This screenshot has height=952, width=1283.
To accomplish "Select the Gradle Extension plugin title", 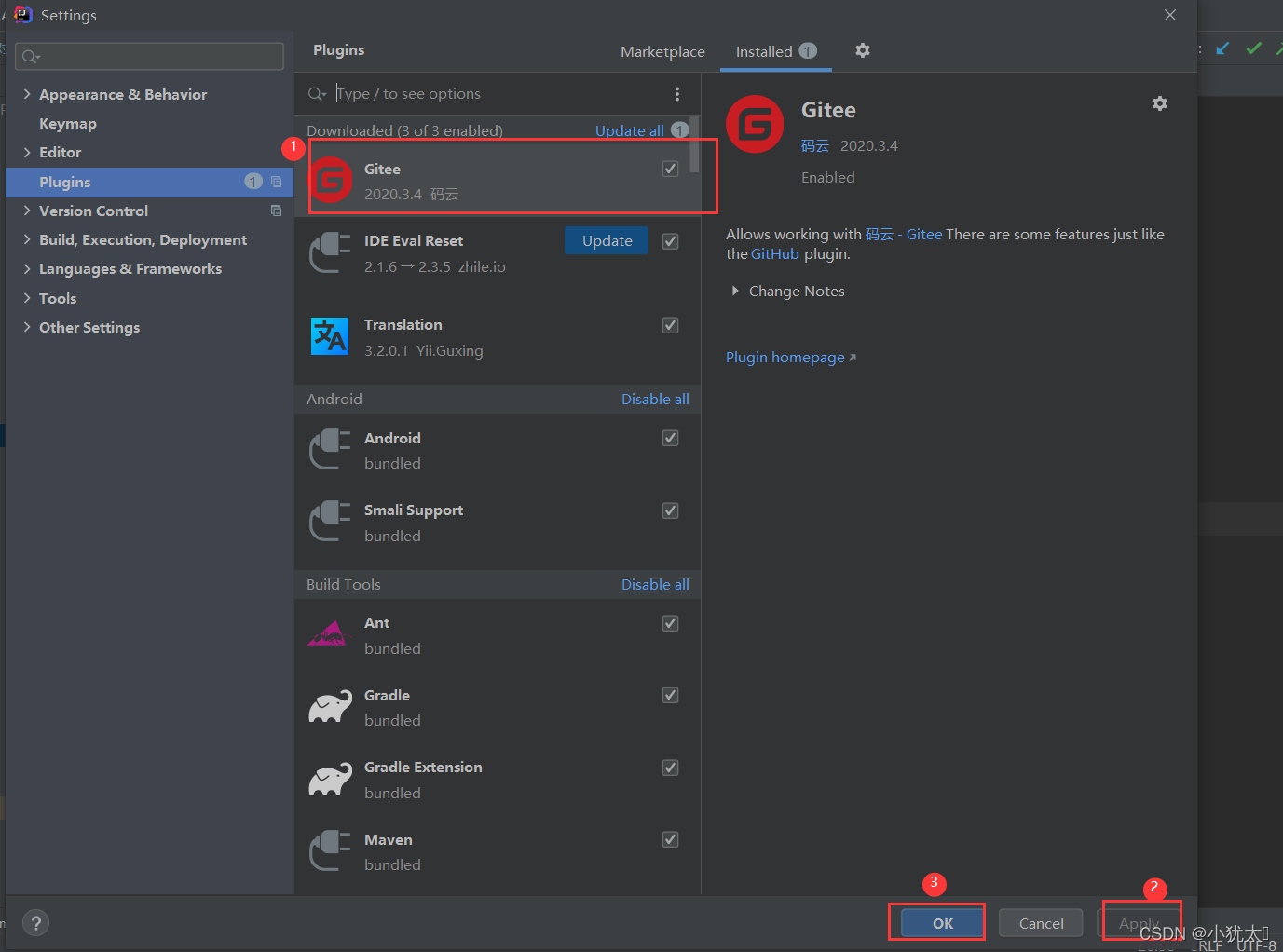I will click(423, 767).
